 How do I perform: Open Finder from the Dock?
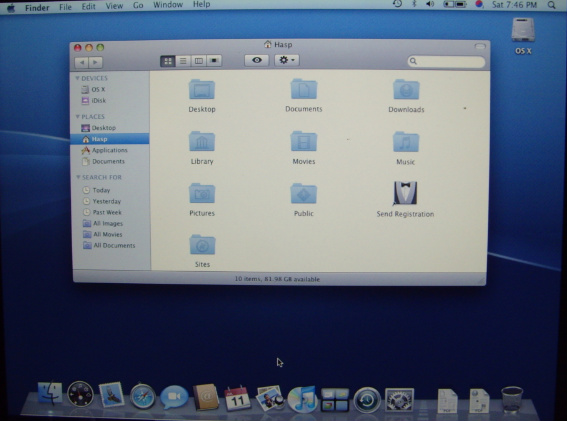click(50, 394)
